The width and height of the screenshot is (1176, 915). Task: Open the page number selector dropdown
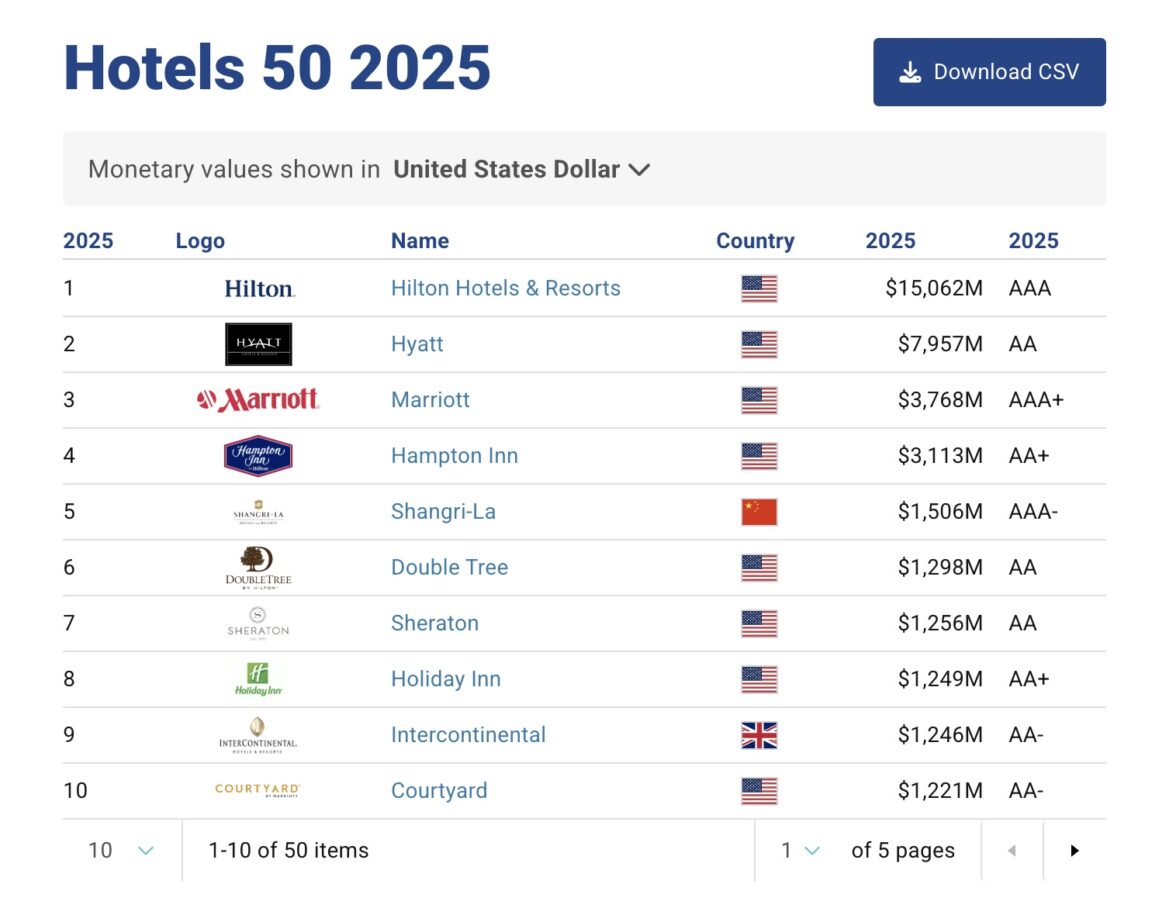click(x=800, y=850)
